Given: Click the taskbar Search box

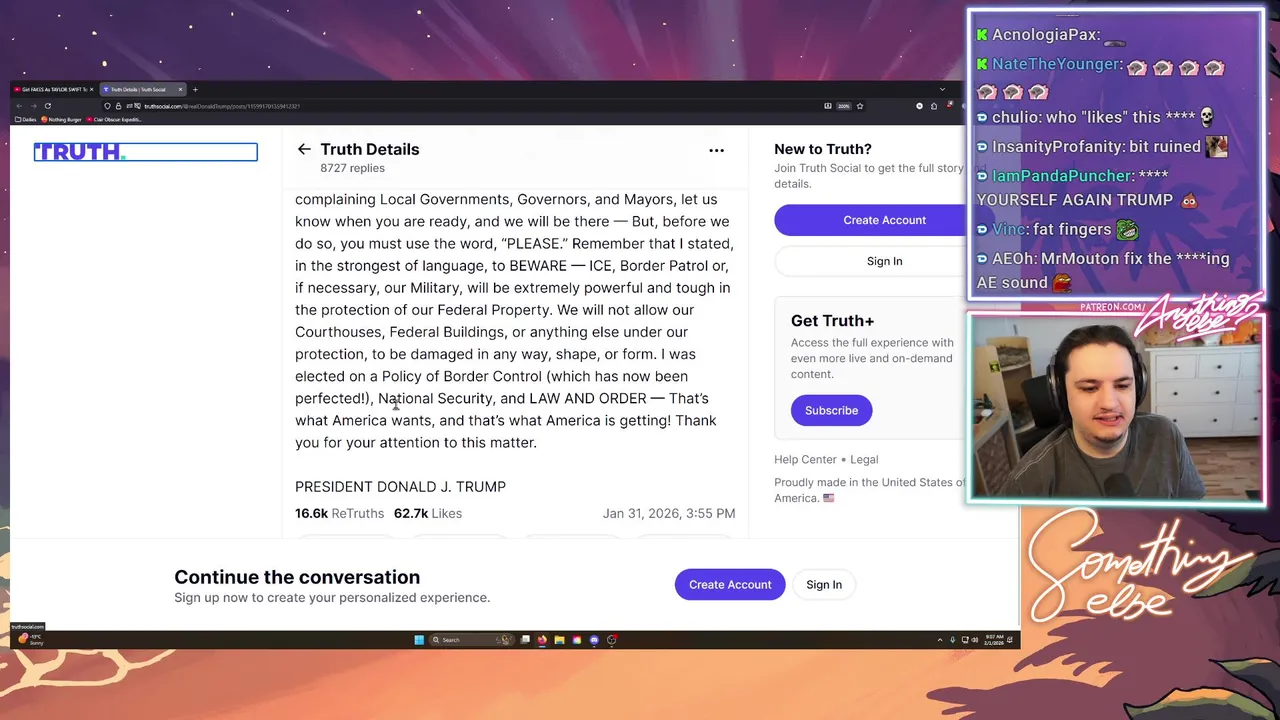Looking at the screenshot, I should [x=471, y=640].
